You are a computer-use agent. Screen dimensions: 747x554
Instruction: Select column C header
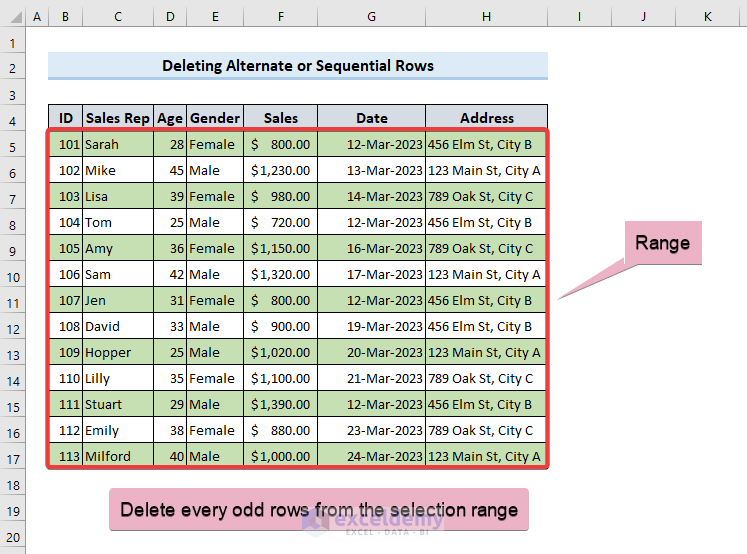118,17
